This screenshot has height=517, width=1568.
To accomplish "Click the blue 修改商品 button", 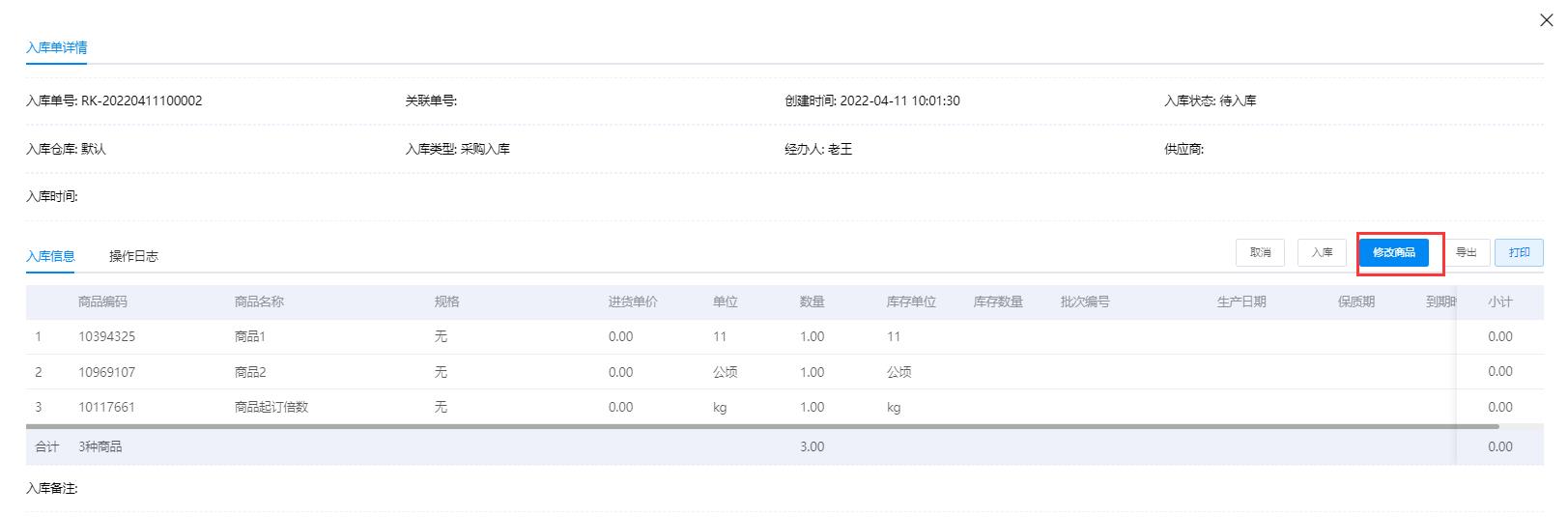I will click(x=1393, y=252).
